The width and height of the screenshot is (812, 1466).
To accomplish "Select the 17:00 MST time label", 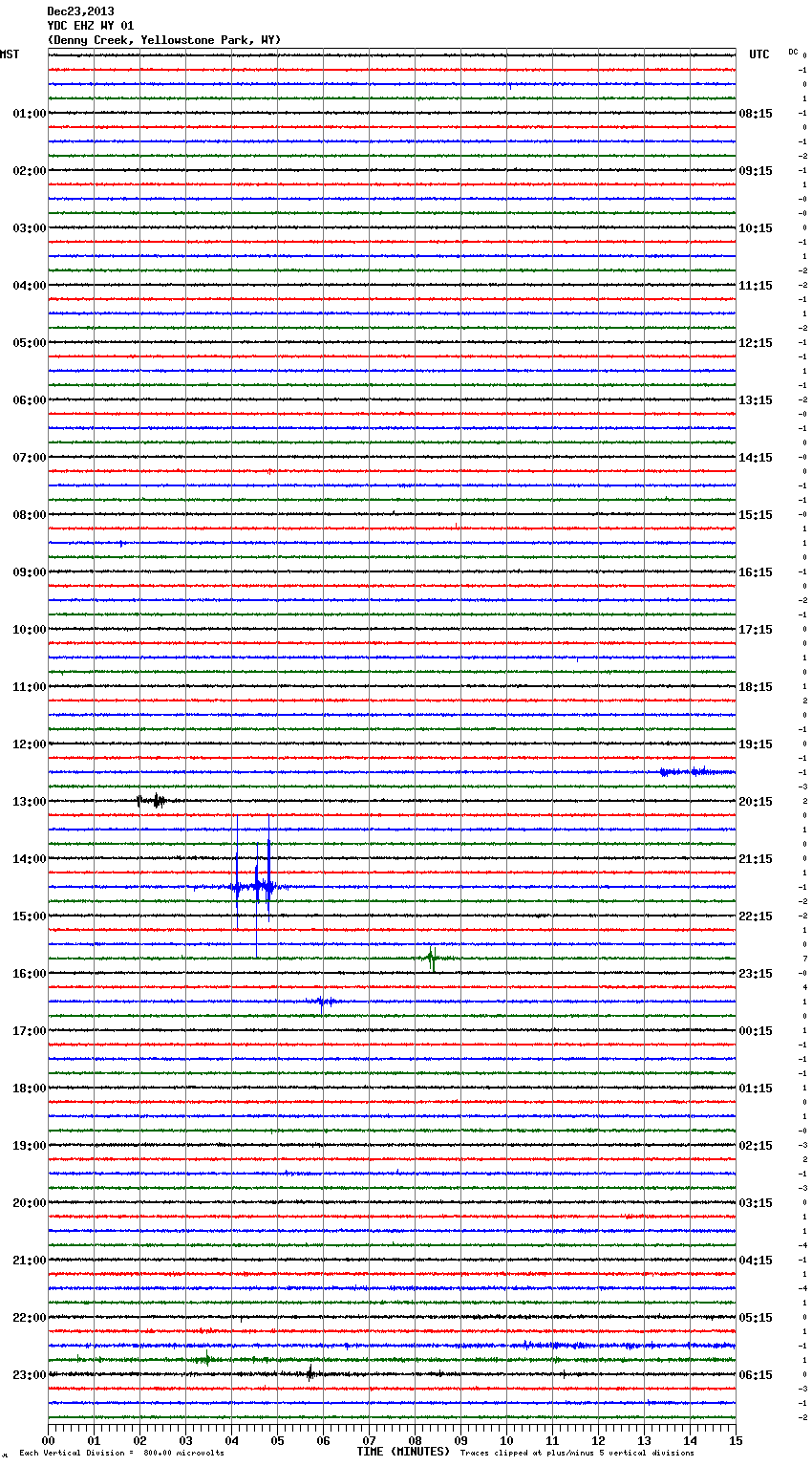I will click(29, 1031).
